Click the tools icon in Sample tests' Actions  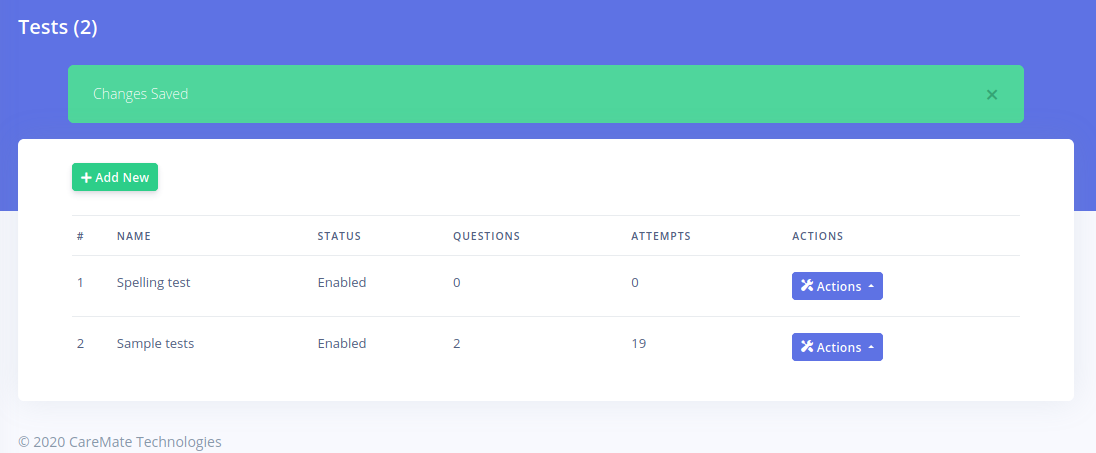(x=807, y=347)
